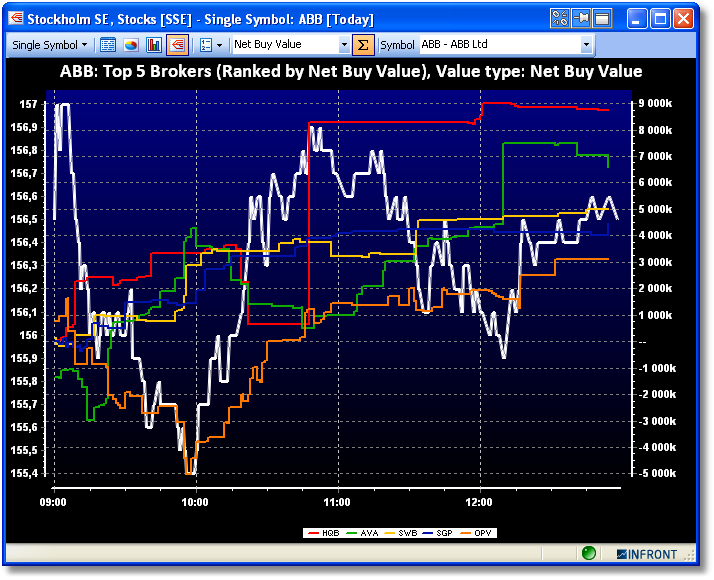
Task: Click the window link settings icon in title bar
Action: 559,19
